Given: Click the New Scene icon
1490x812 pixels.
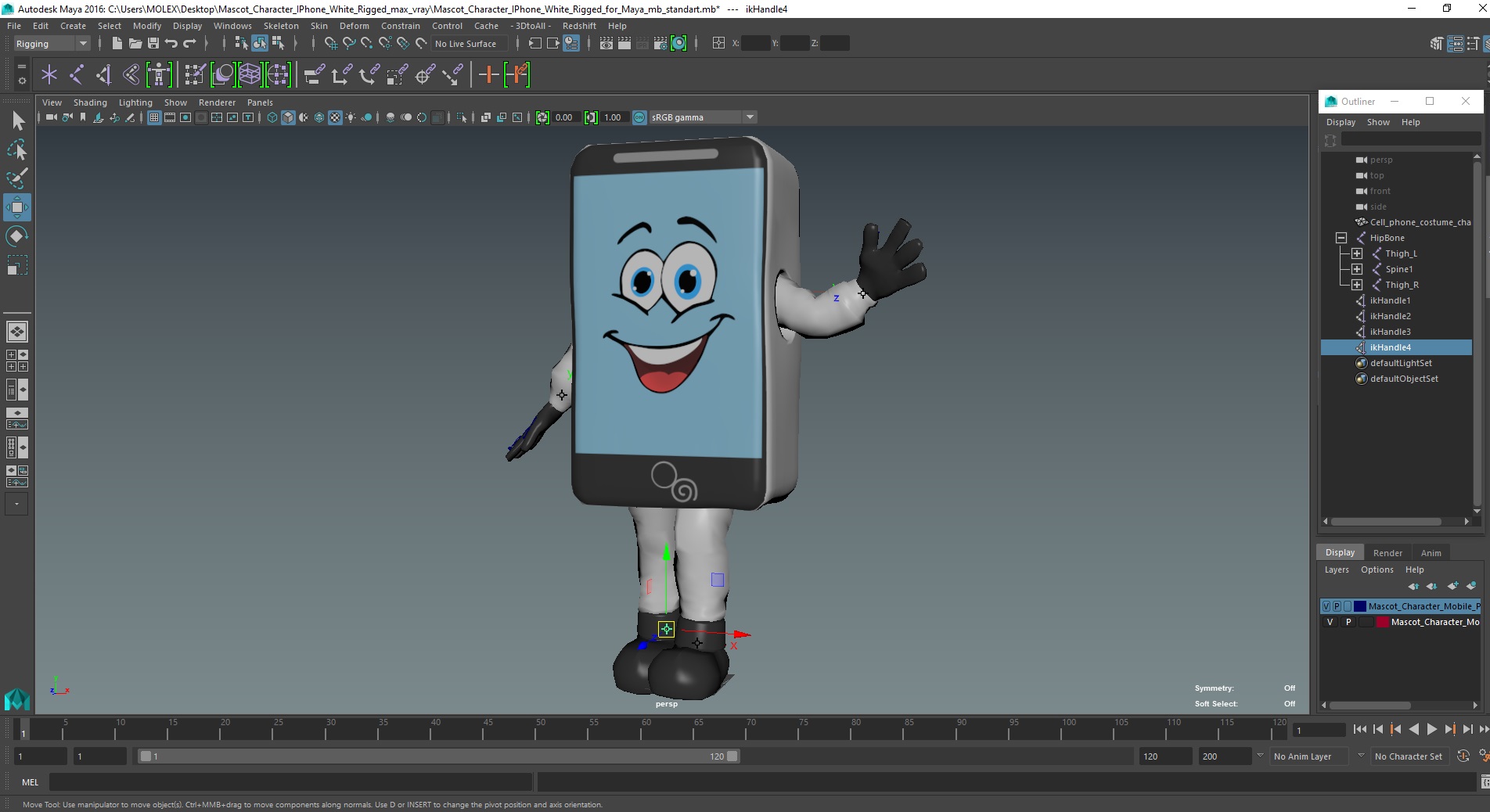Looking at the screenshot, I should click(117, 44).
